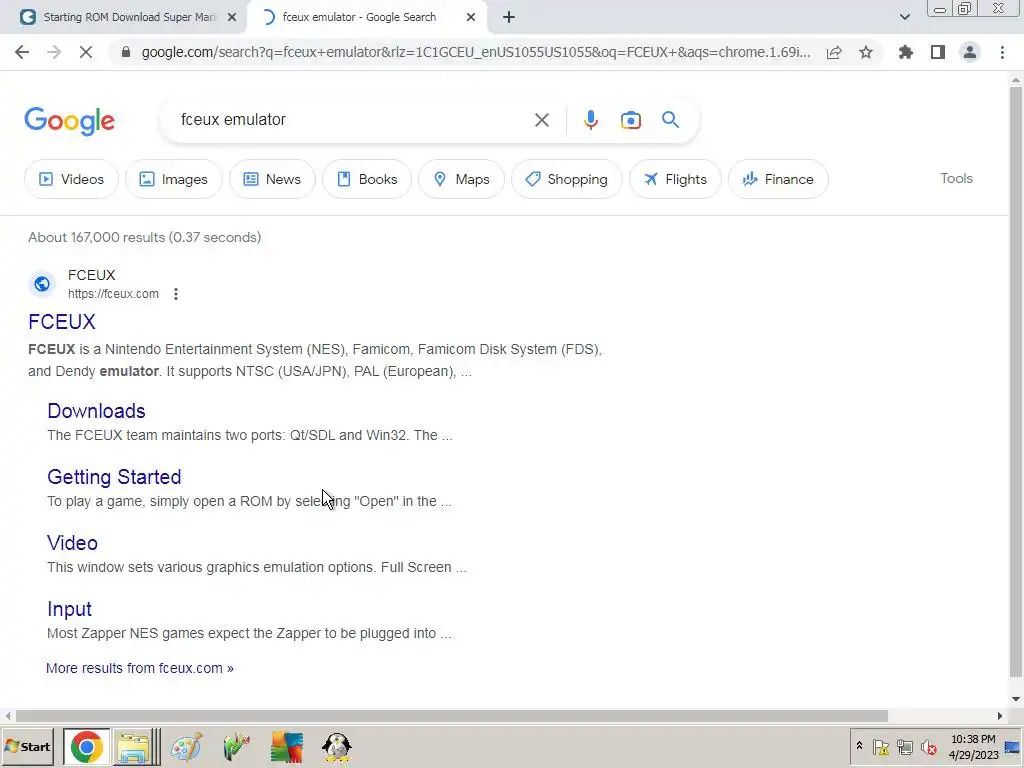Image resolution: width=1024 pixels, height=768 pixels.
Task: Open Flights search filter
Action: 675,179
